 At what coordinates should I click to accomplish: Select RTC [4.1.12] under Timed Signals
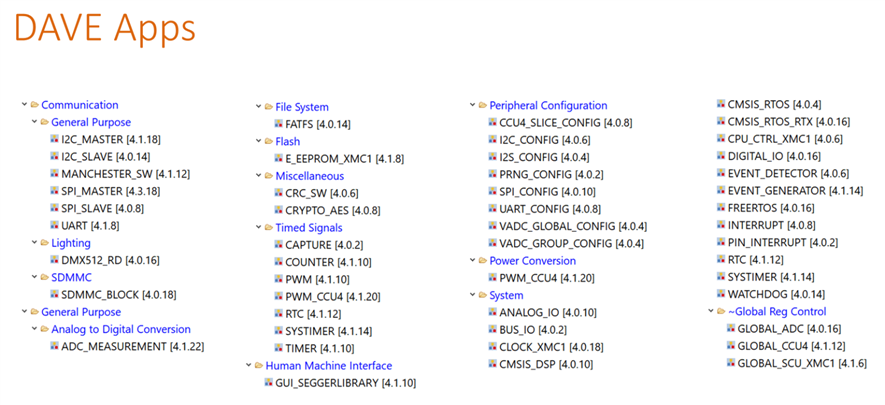pyautogui.click(x=313, y=314)
